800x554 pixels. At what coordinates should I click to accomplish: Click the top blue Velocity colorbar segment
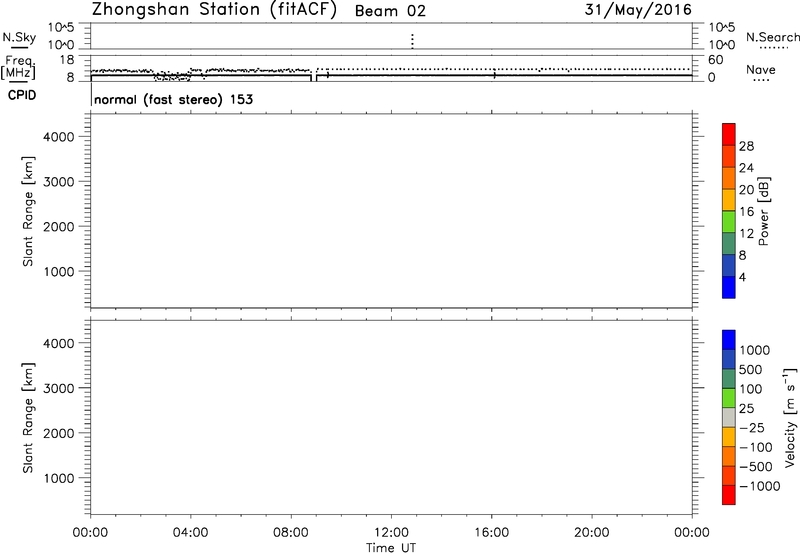point(729,340)
